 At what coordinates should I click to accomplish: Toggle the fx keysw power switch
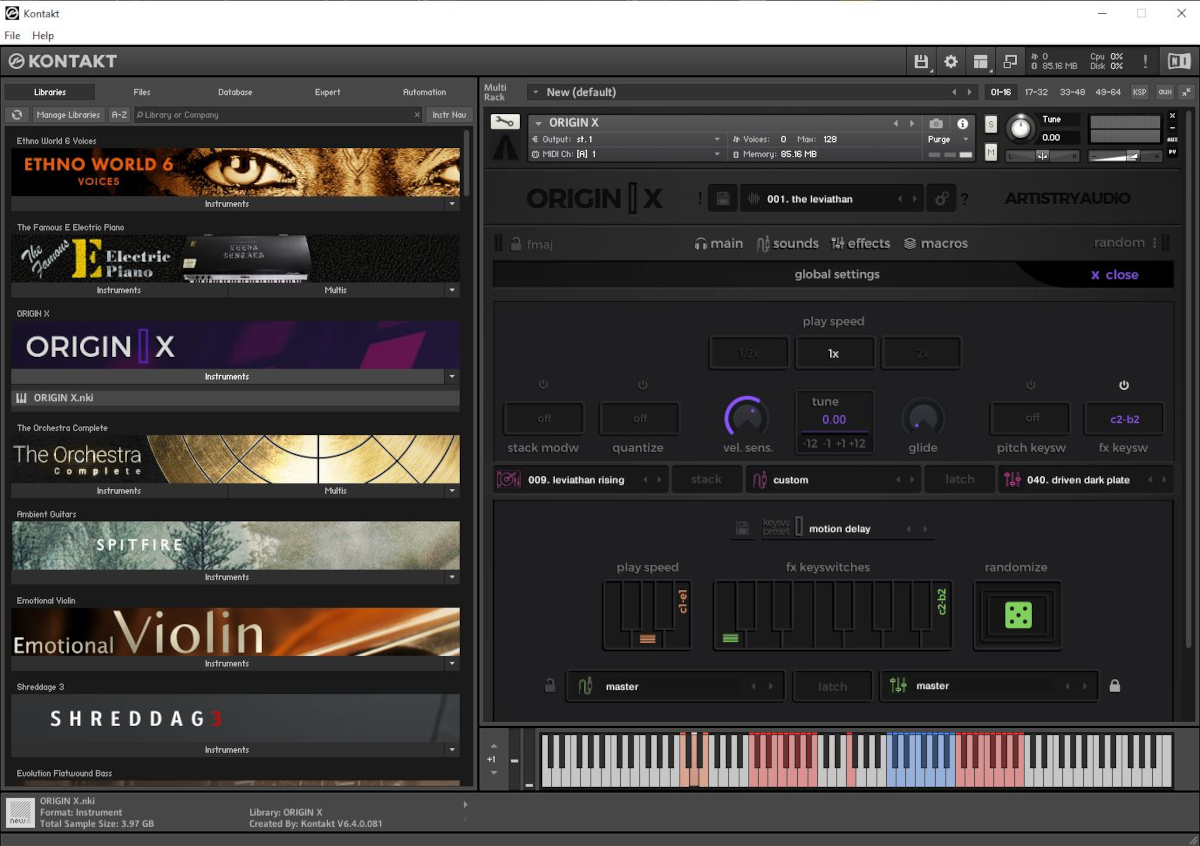click(x=1124, y=385)
